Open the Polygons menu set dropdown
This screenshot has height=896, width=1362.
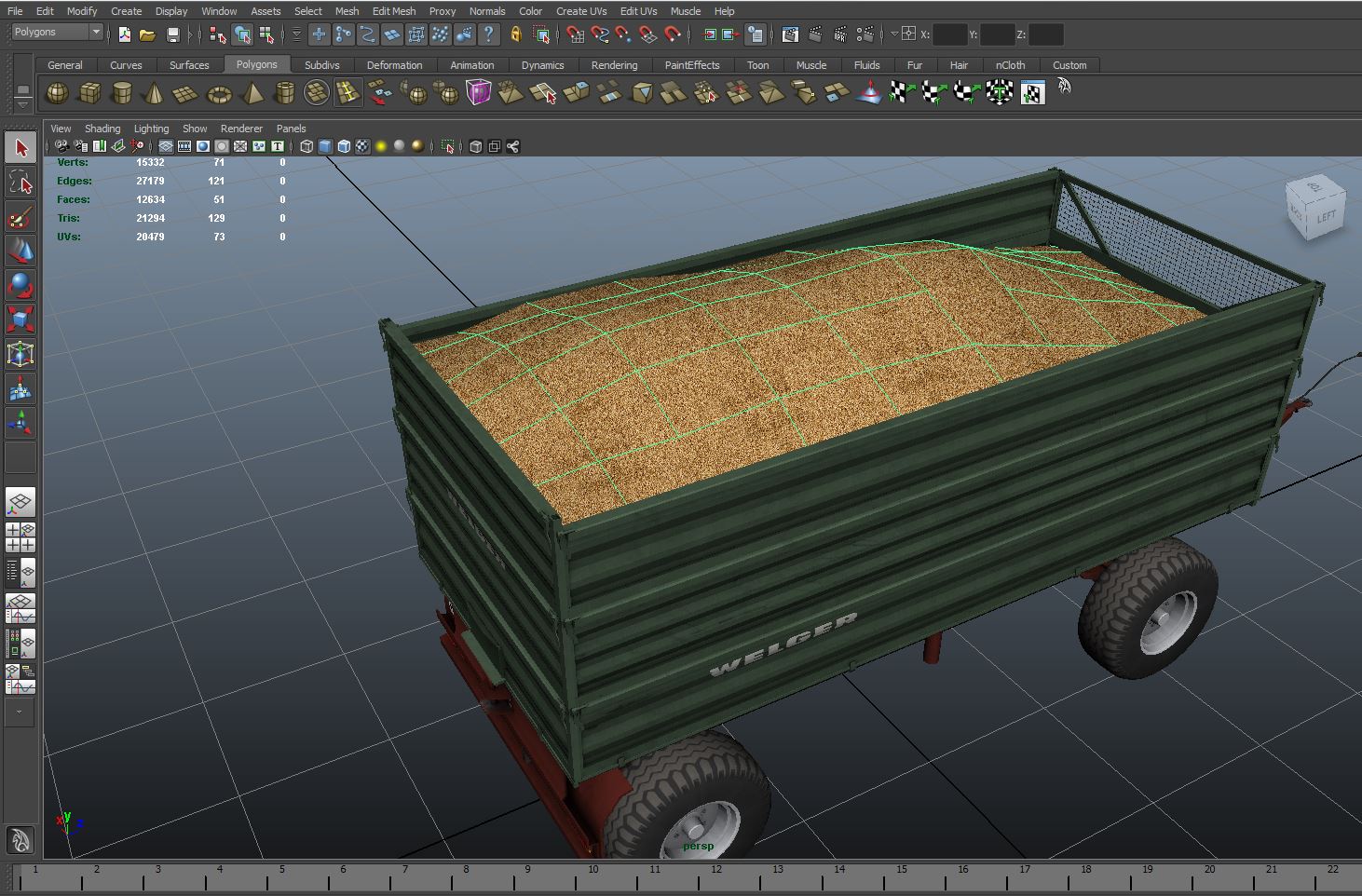[x=58, y=33]
